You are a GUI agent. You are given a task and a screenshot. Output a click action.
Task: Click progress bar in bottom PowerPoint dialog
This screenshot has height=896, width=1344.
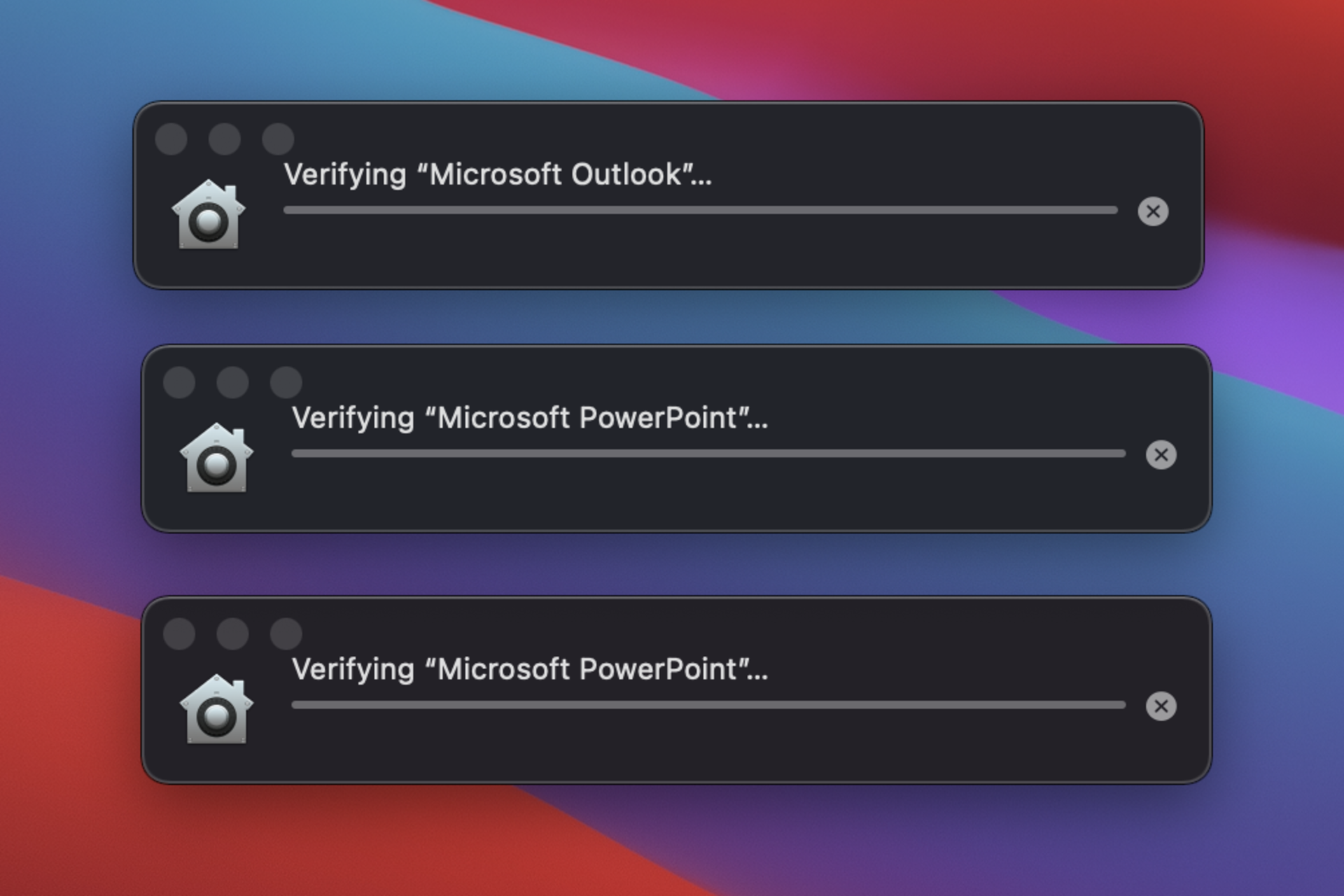coord(708,705)
